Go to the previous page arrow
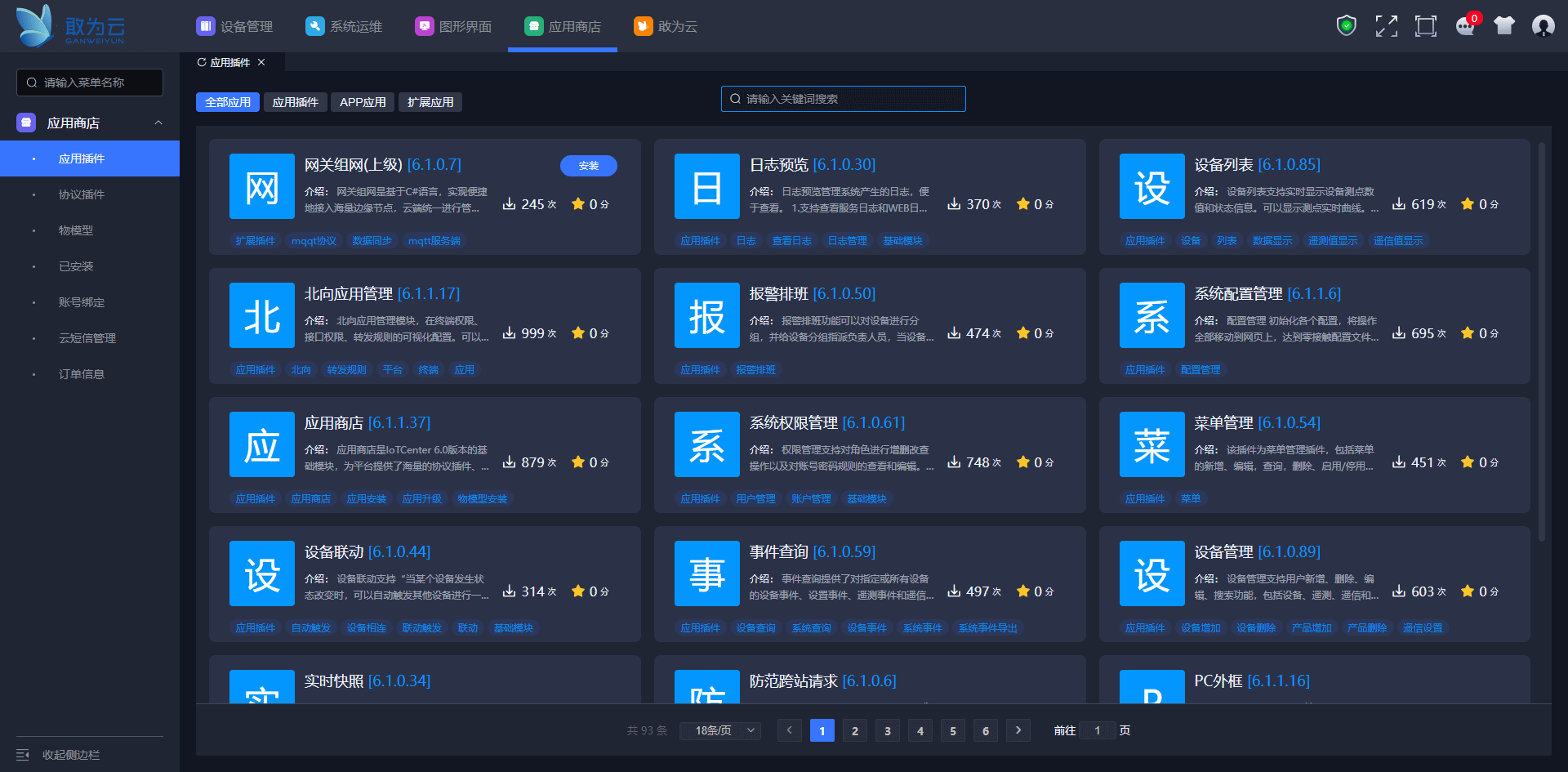The height and width of the screenshot is (772, 1568). 790,730
